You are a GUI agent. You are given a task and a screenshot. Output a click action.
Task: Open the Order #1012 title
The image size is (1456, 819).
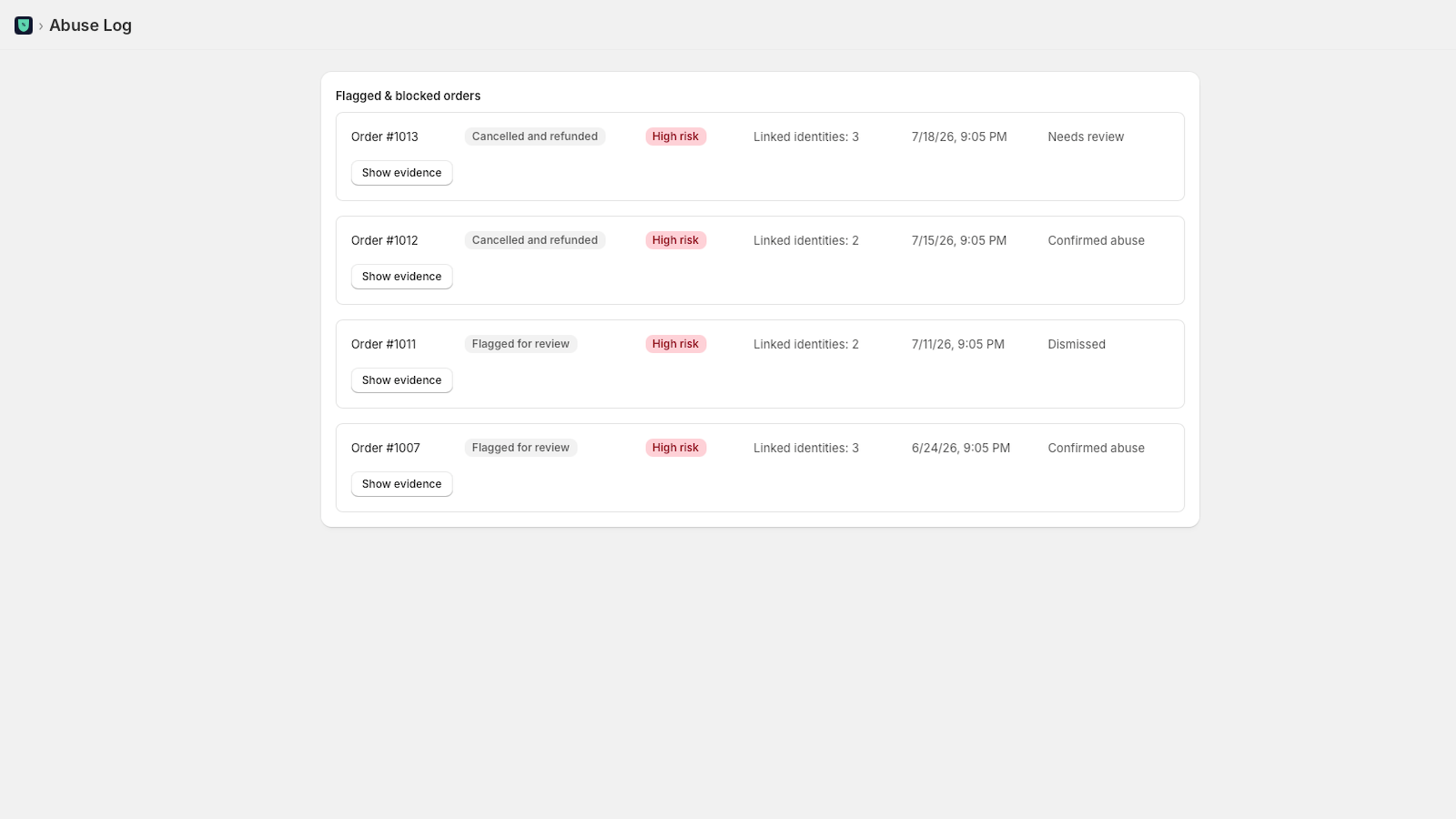[385, 240]
